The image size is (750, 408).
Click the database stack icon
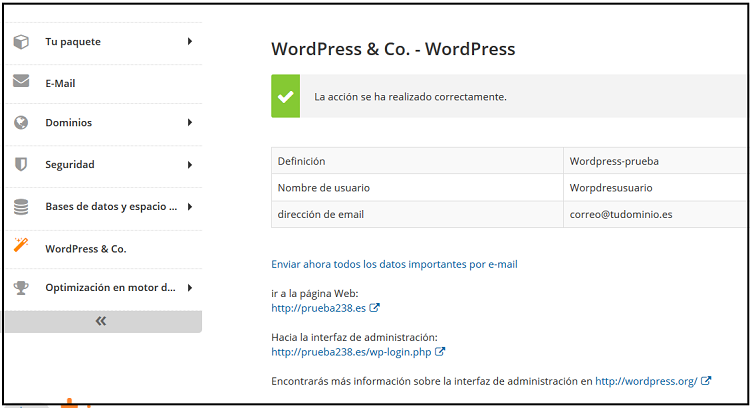pos(21,207)
